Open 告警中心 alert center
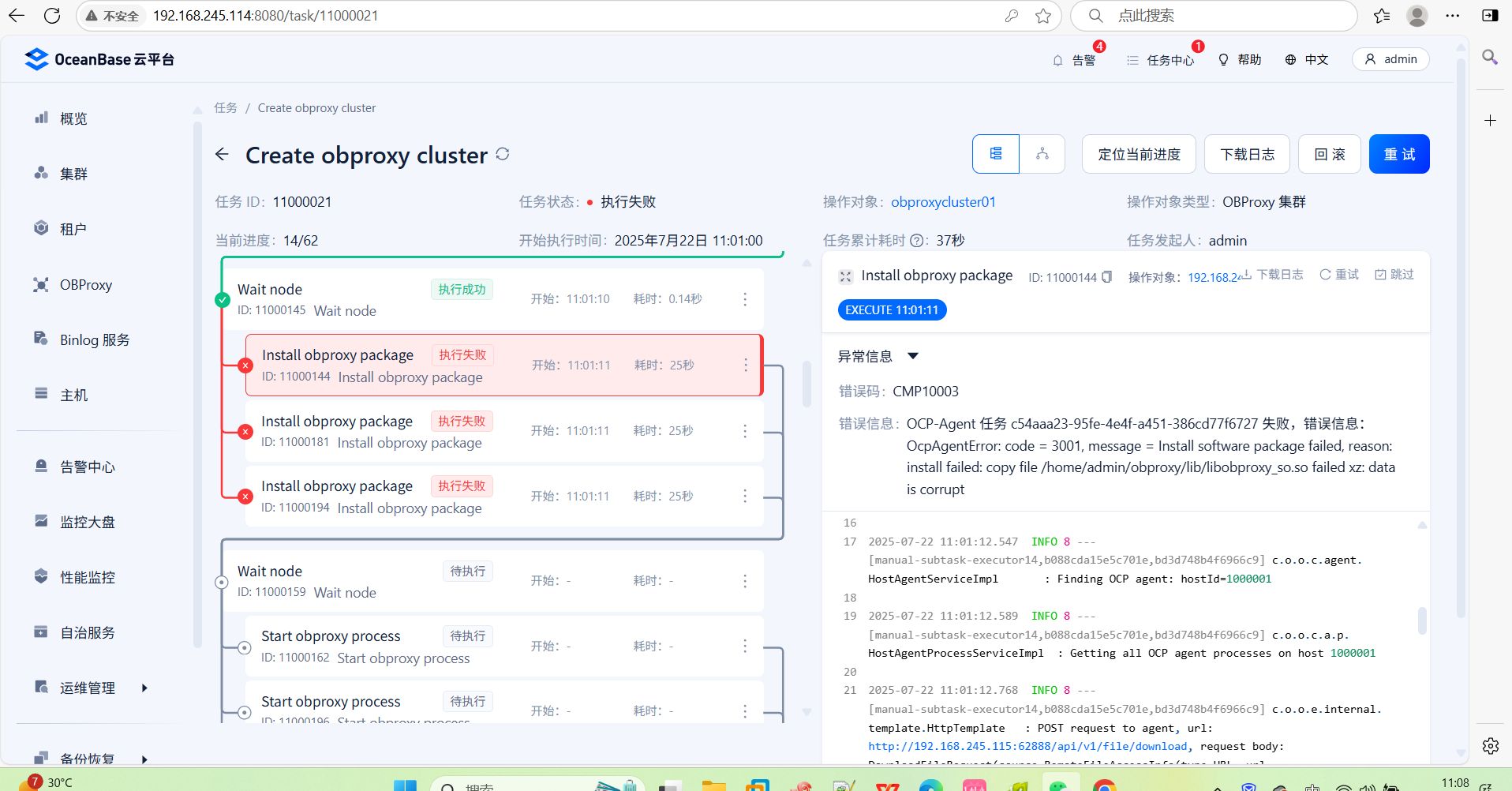This screenshot has width=1512, height=791. (x=88, y=467)
